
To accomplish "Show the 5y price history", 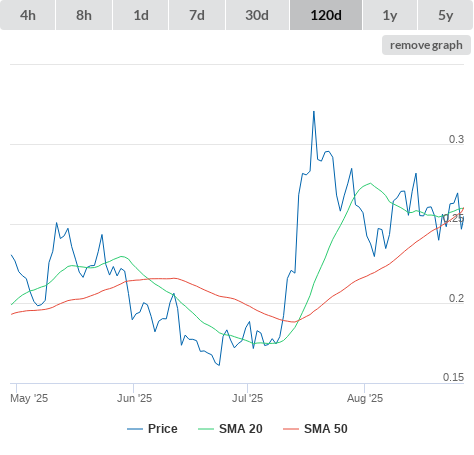I will click(x=445, y=15).
